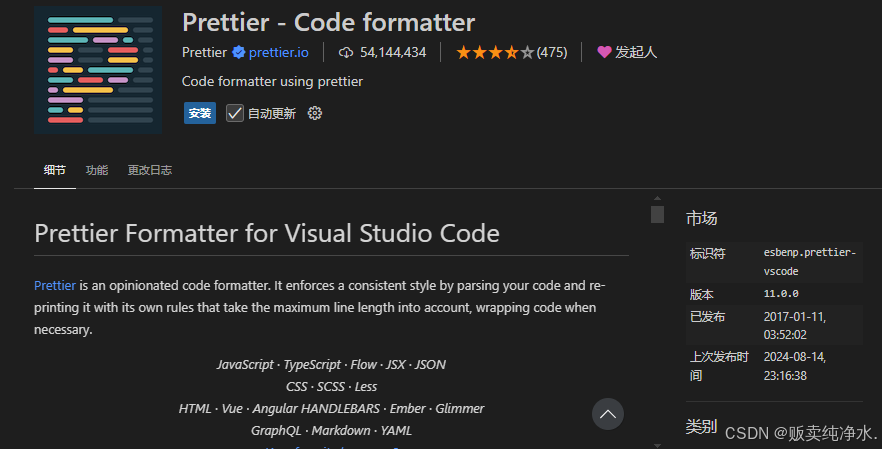Open the Prettier link in description
Screen dimensions: 882x449
pyautogui.click(x=55, y=285)
